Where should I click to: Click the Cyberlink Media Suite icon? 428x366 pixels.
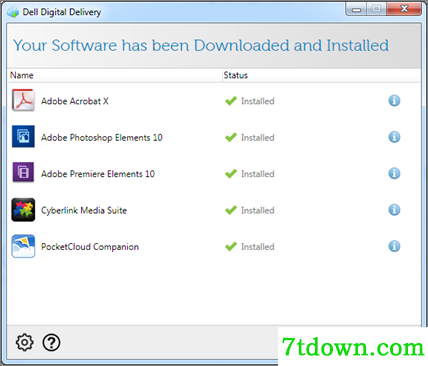23,210
